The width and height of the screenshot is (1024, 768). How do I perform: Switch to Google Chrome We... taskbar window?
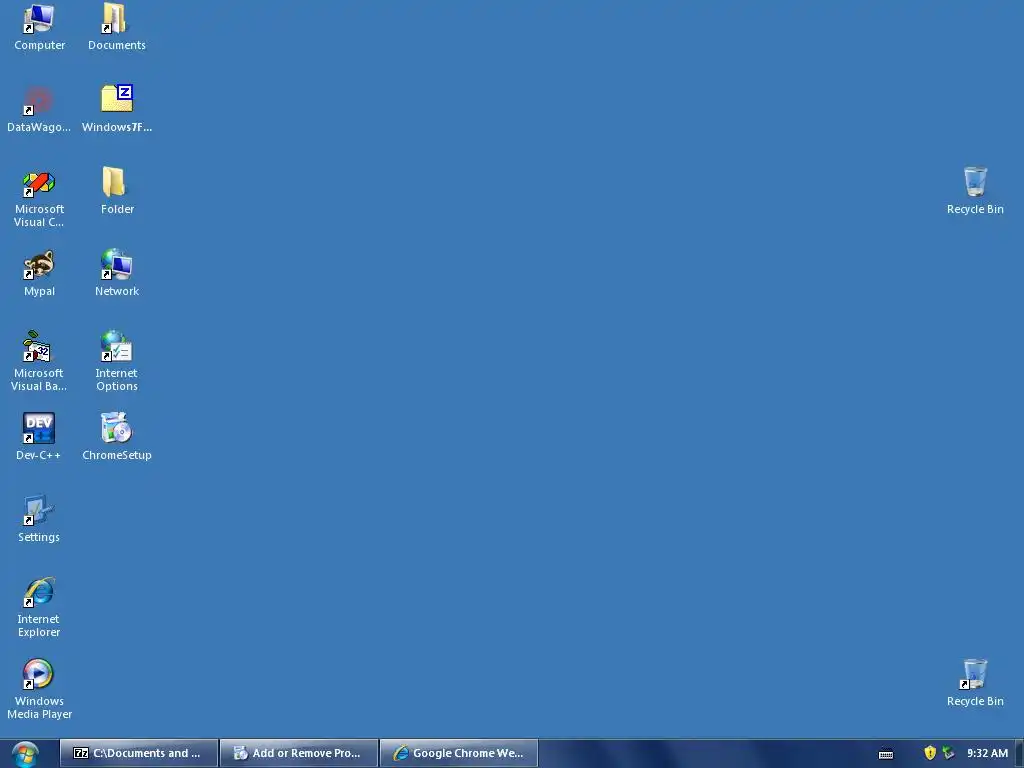pyautogui.click(x=459, y=753)
